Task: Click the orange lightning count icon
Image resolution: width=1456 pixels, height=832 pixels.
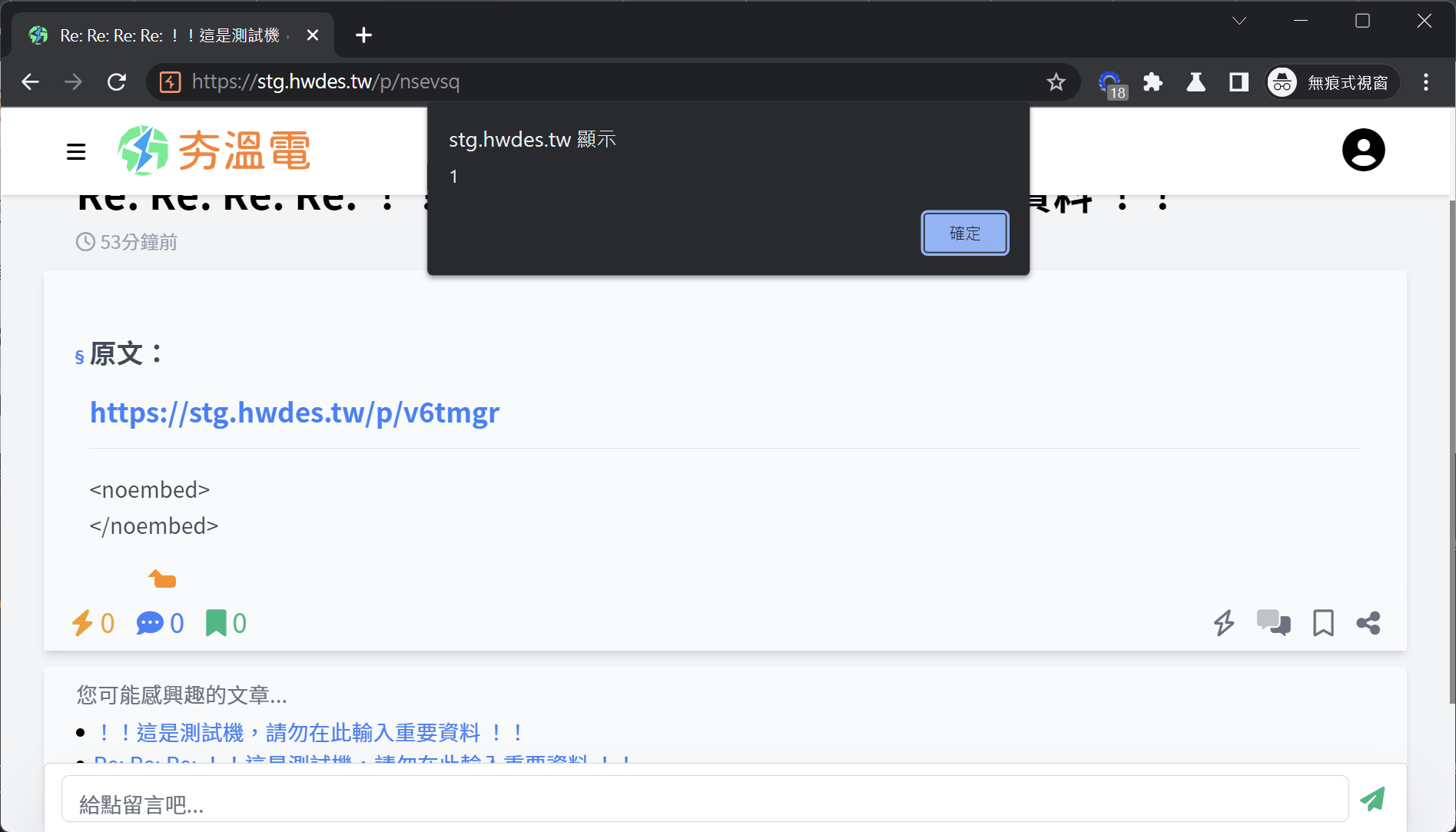Action: coord(82,622)
